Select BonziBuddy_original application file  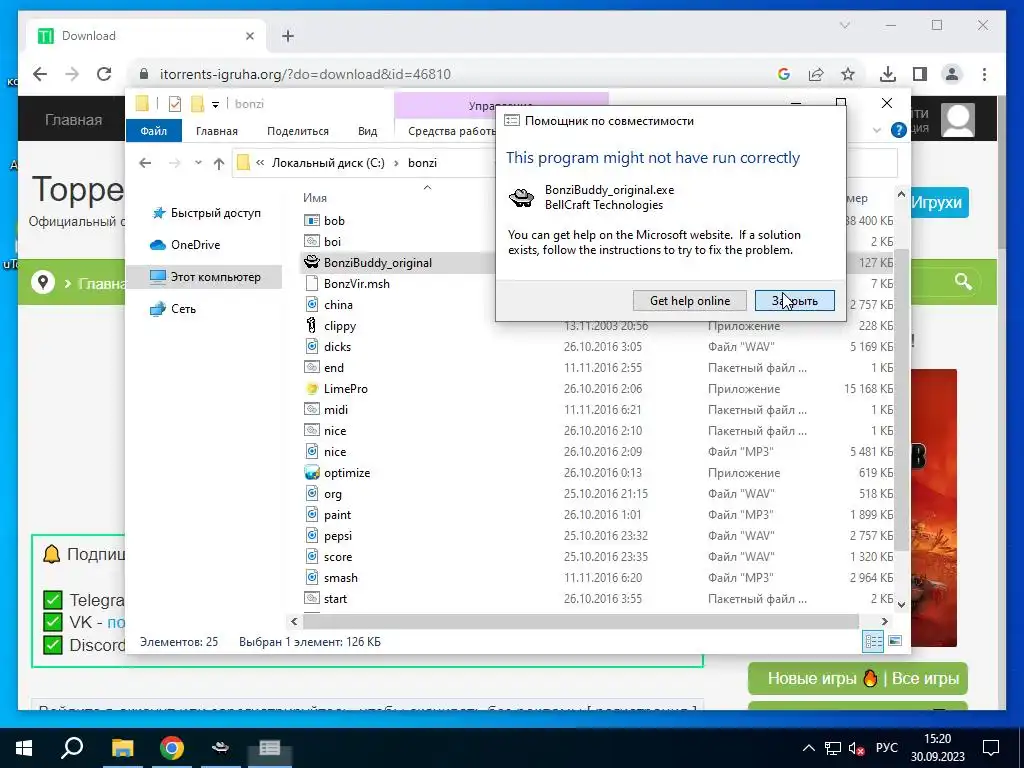pyautogui.click(x=377, y=263)
